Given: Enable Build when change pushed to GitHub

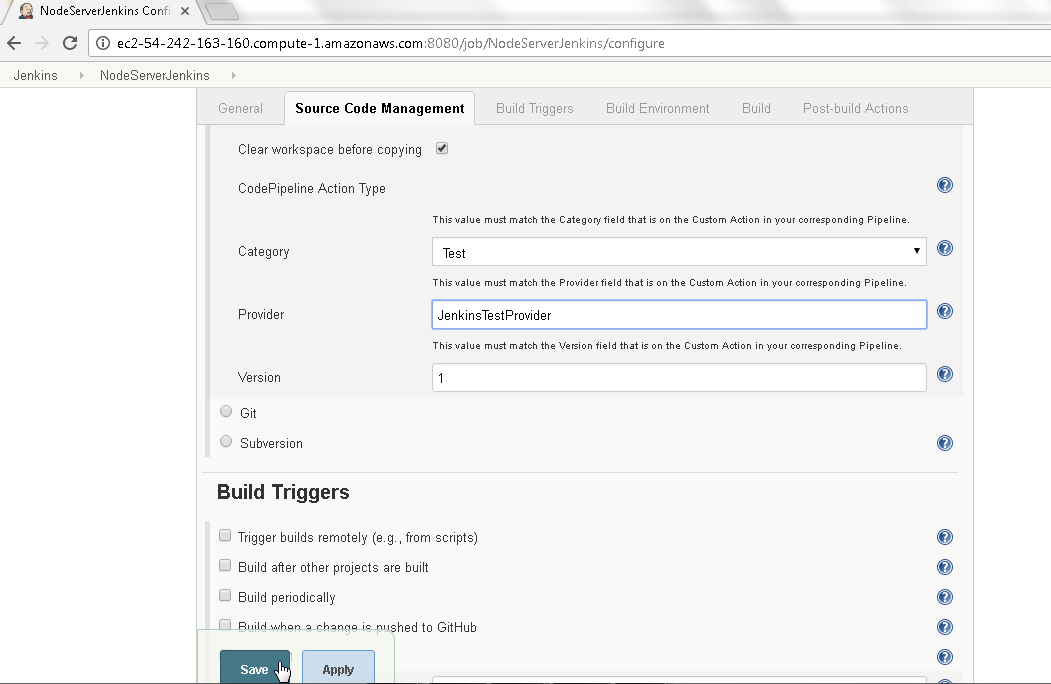Looking at the screenshot, I should pos(225,625).
